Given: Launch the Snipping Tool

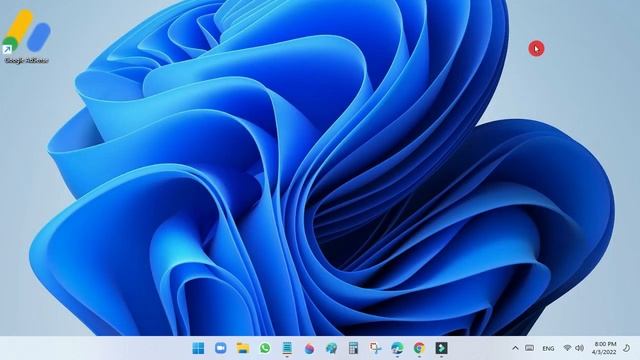Looking at the screenshot, I should [376, 348].
